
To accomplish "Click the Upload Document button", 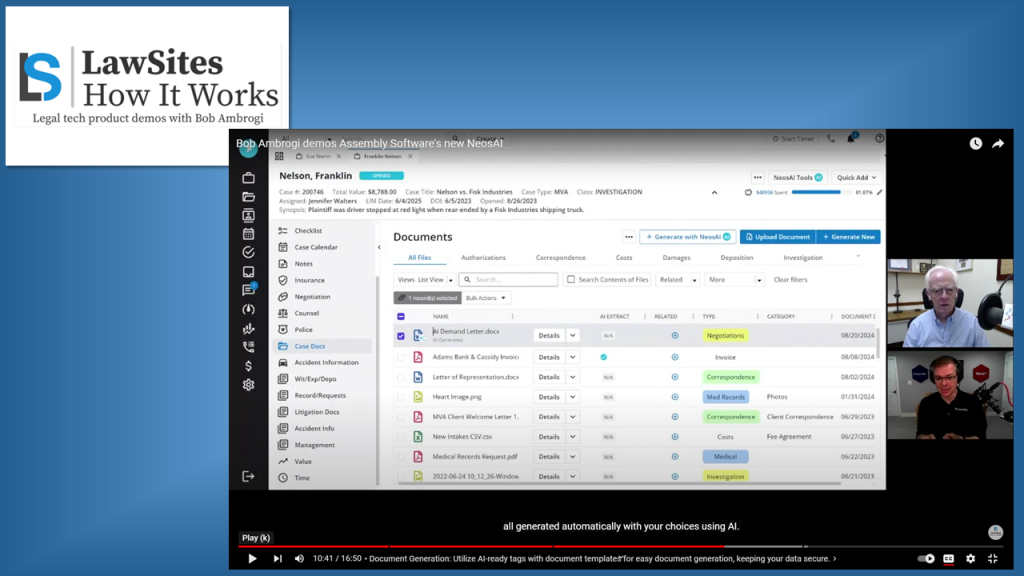I will [x=777, y=237].
